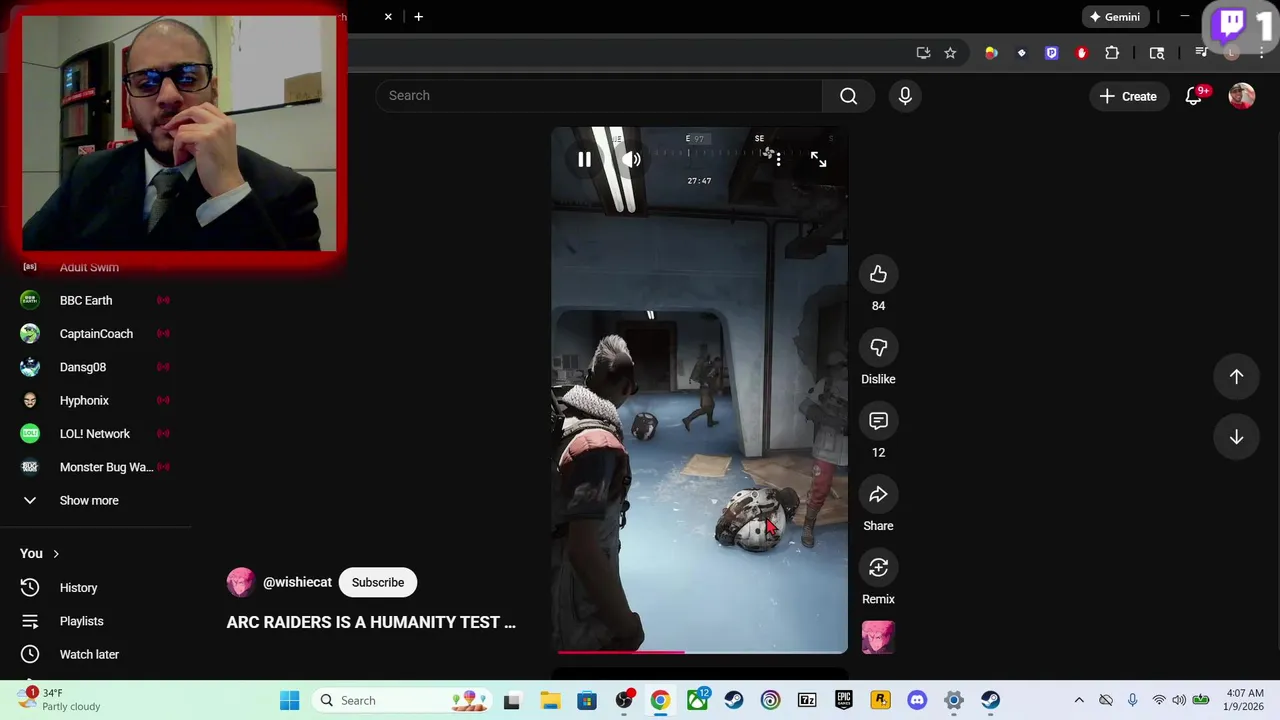Toggle the microphone tray icon
This screenshot has height=720, width=1280.
click(x=1132, y=700)
